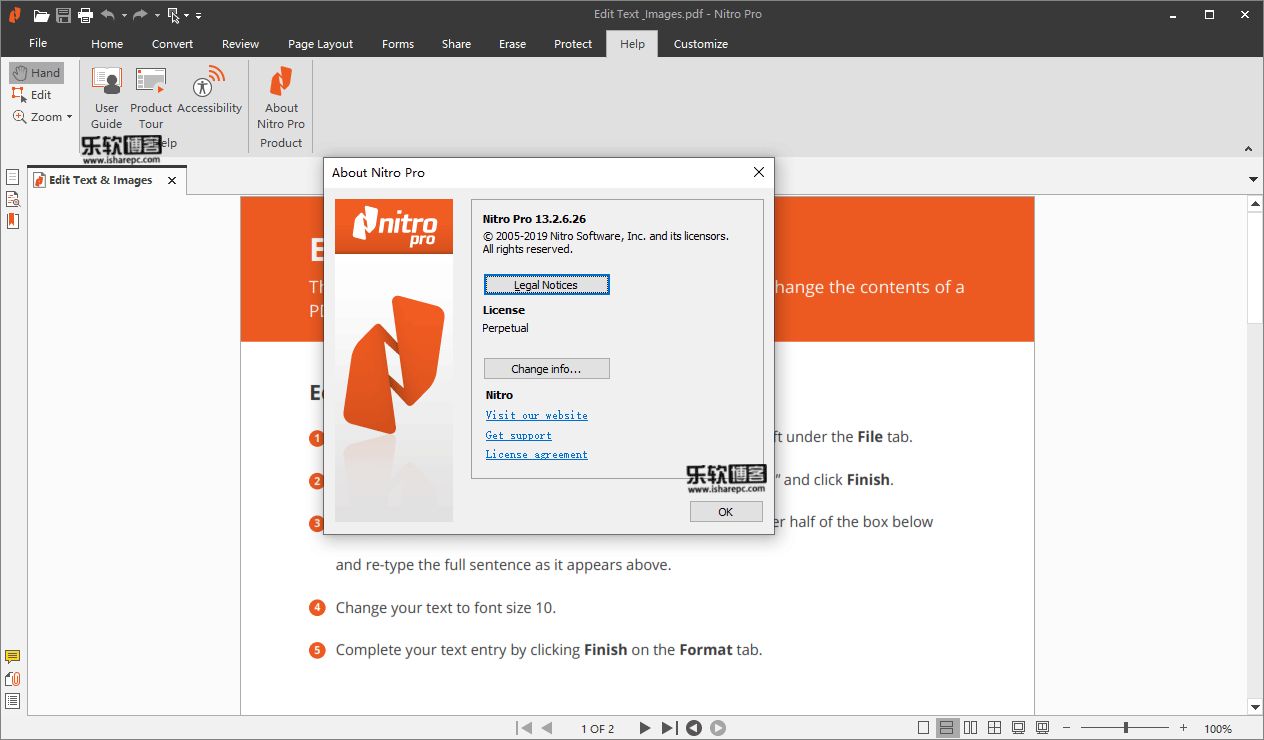The height and width of the screenshot is (740, 1264).
Task: Open the Attachments pane paperclip icon
Action: [x=13, y=679]
